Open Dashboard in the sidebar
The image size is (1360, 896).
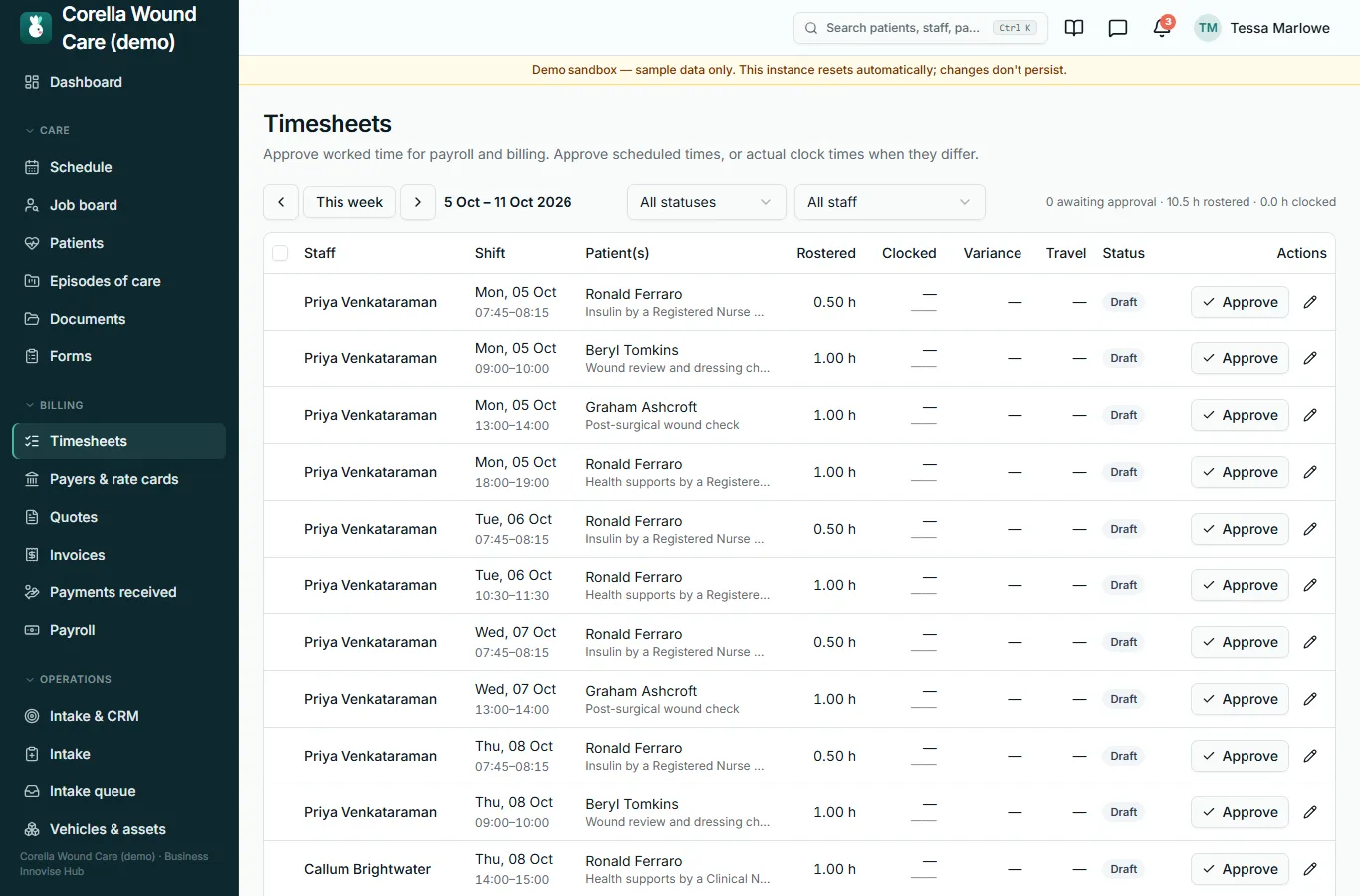pyautogui.click(x=119, y=82)
